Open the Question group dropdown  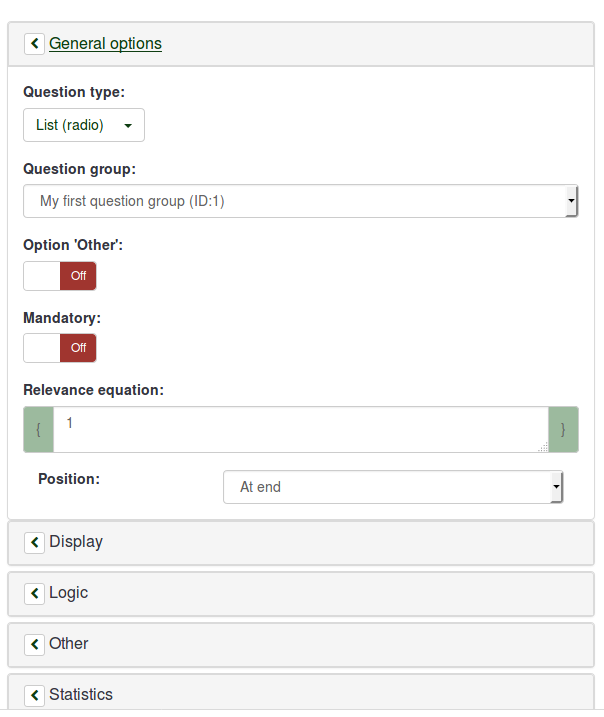click(x=300, y=201)
